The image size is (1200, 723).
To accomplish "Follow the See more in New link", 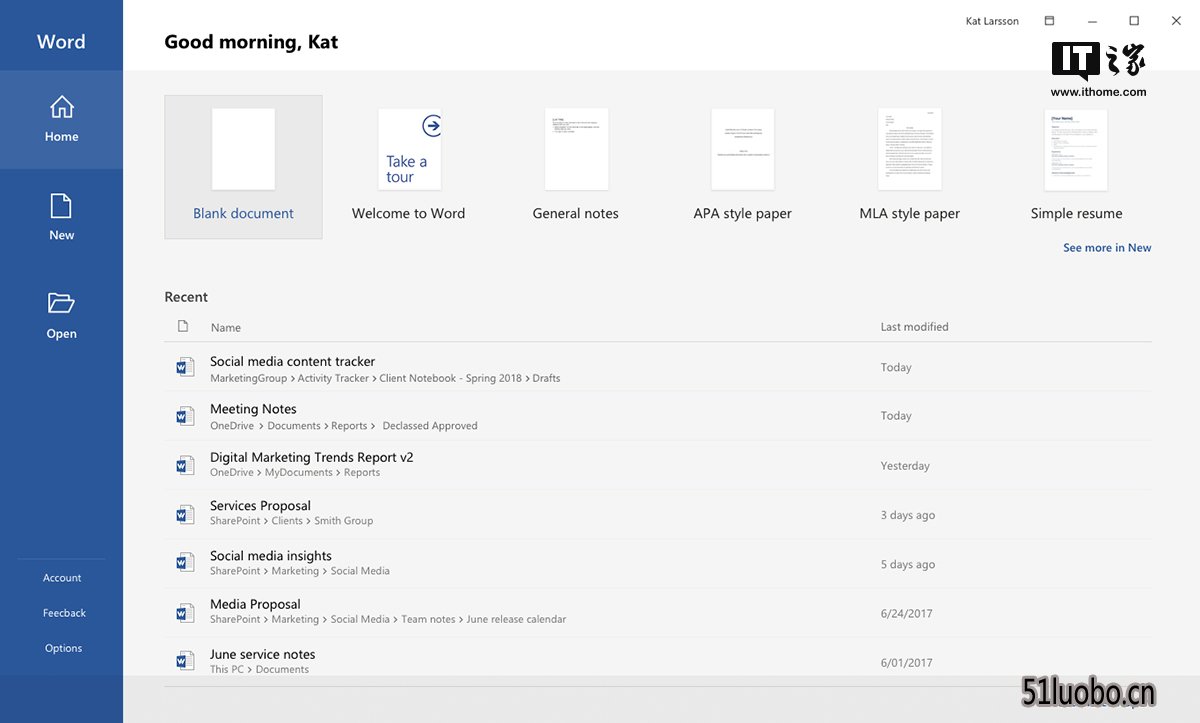I will point(1107,248).
